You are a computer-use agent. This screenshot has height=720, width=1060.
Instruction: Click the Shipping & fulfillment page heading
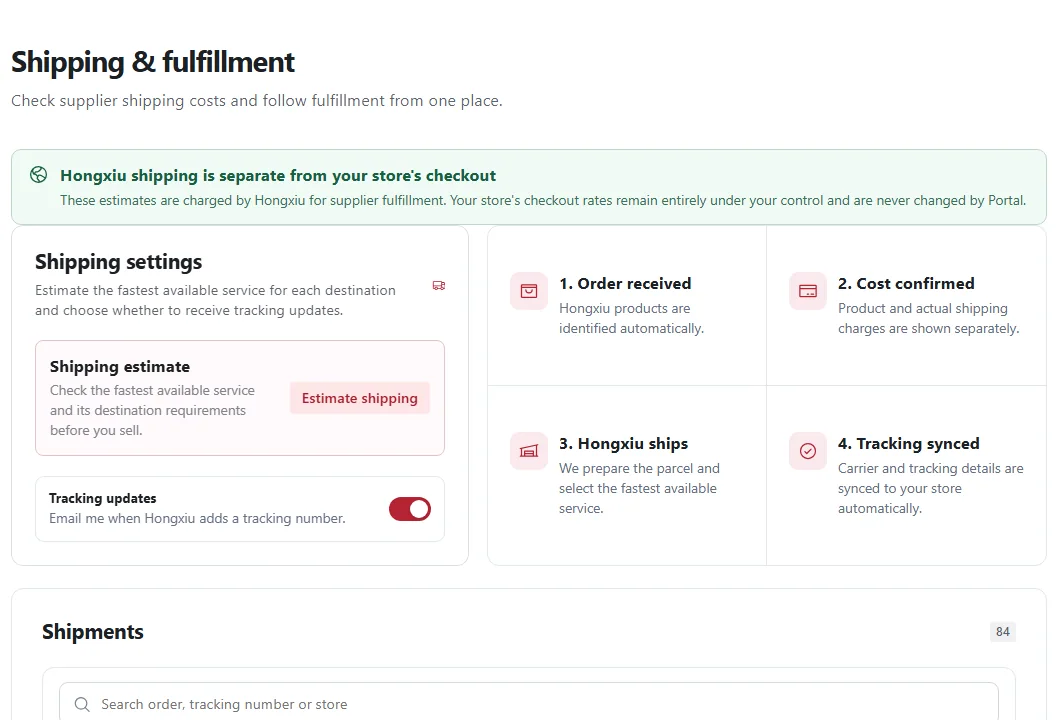(153, 62)
